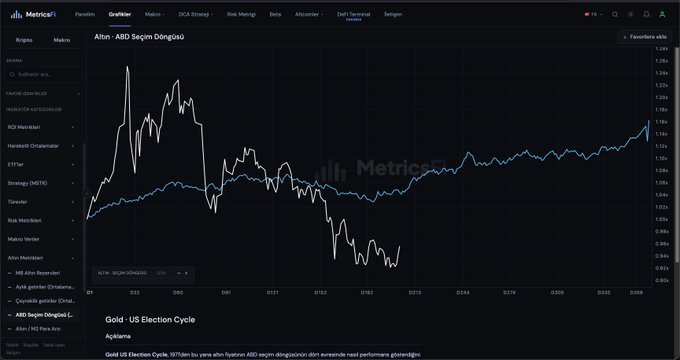The height and width of the screenshot is (360, 680).
Task: Collapse Altın Metrikleri category
Action: pos(41,258)
